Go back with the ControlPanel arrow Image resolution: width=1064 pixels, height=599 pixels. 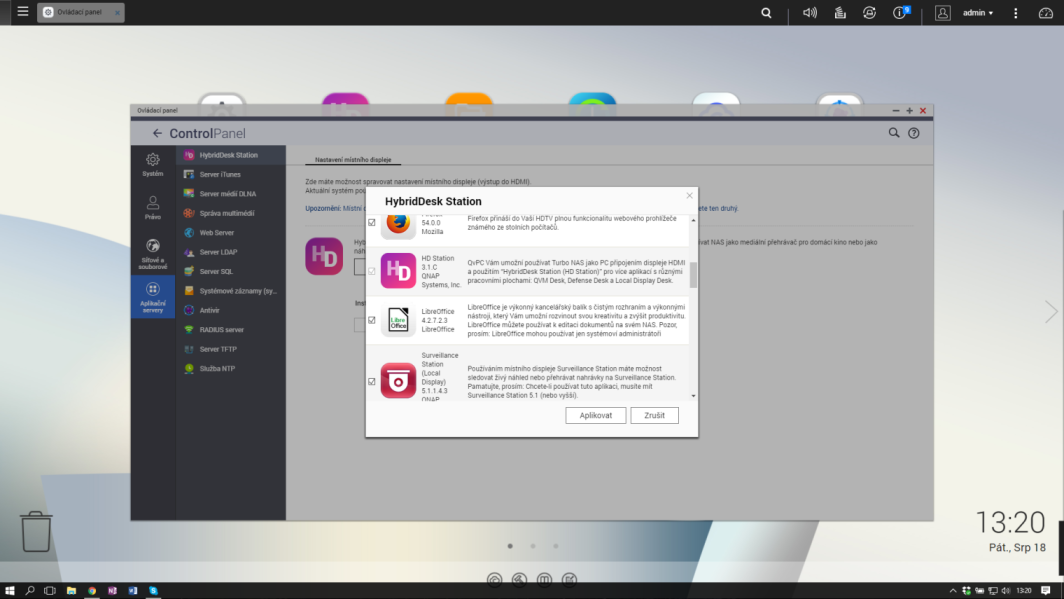(x=157, y=133)
